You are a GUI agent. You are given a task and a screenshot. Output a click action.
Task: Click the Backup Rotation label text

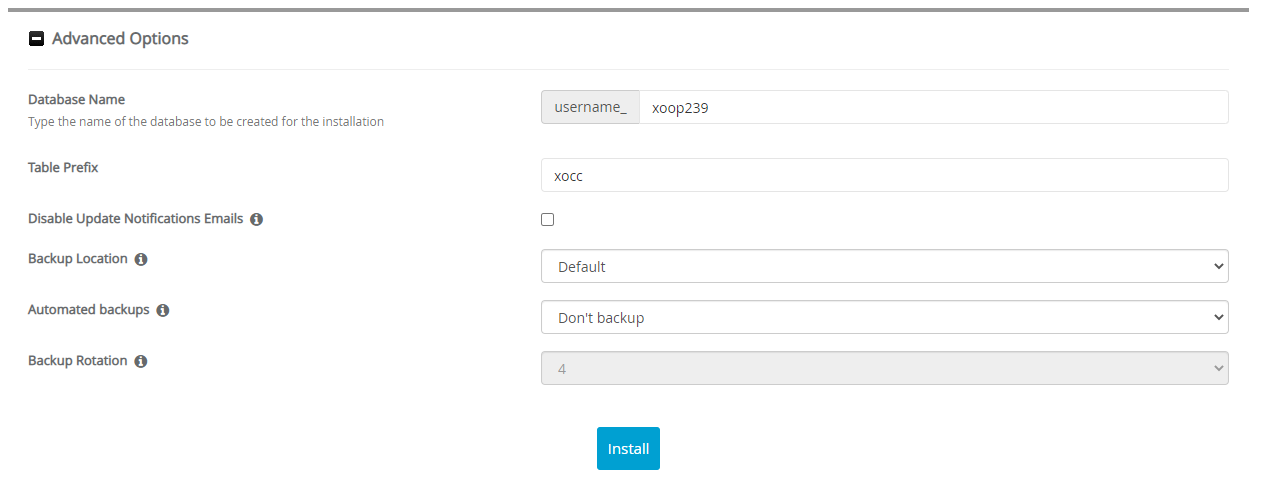coord(78,361)
